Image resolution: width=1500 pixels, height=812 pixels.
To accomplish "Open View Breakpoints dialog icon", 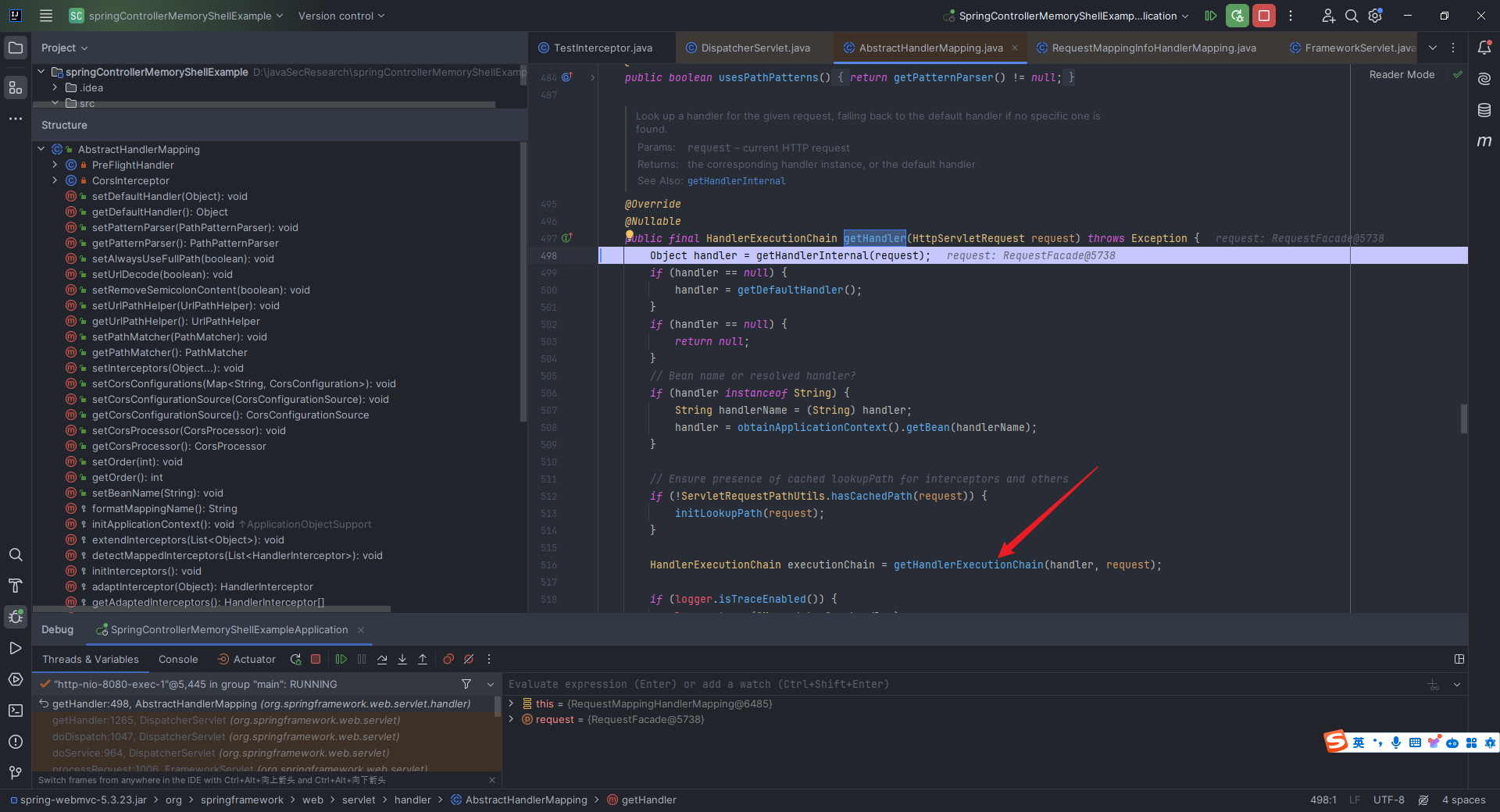I will pos(448,660).
